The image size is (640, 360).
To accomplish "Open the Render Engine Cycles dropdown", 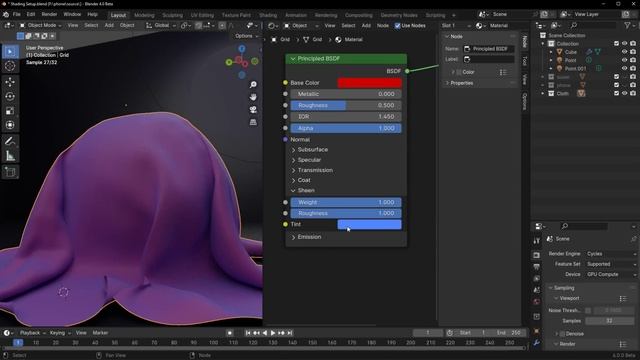I will pyautogui.click(x=611, y=254).
